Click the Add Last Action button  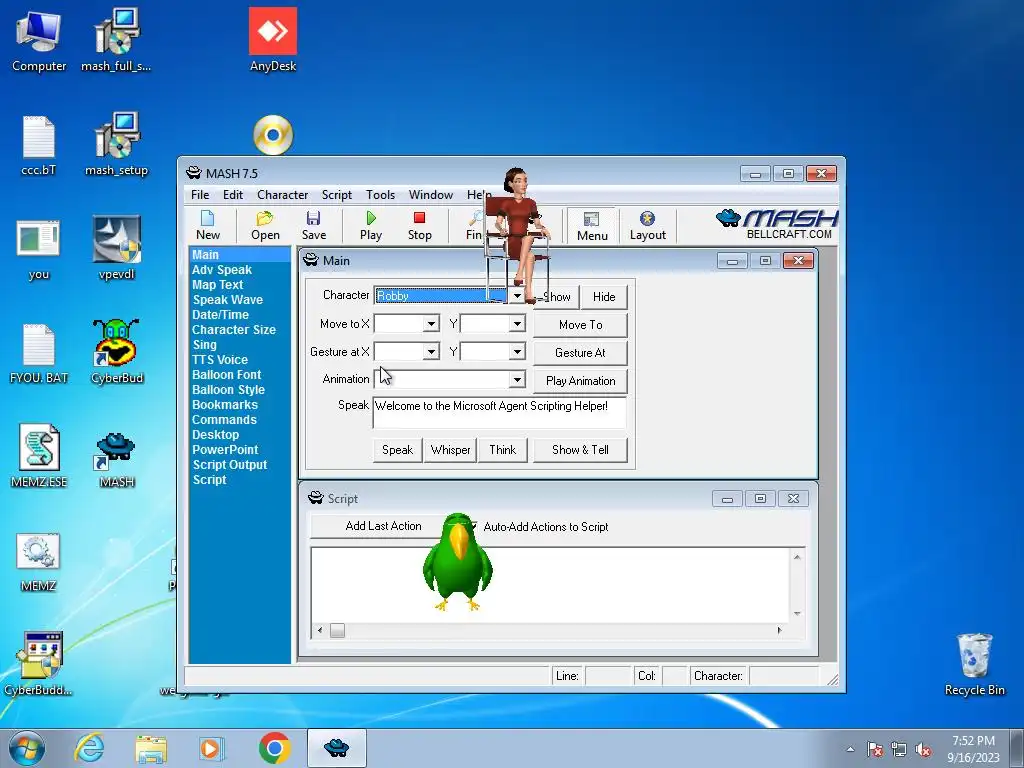[x=383, y=526]
